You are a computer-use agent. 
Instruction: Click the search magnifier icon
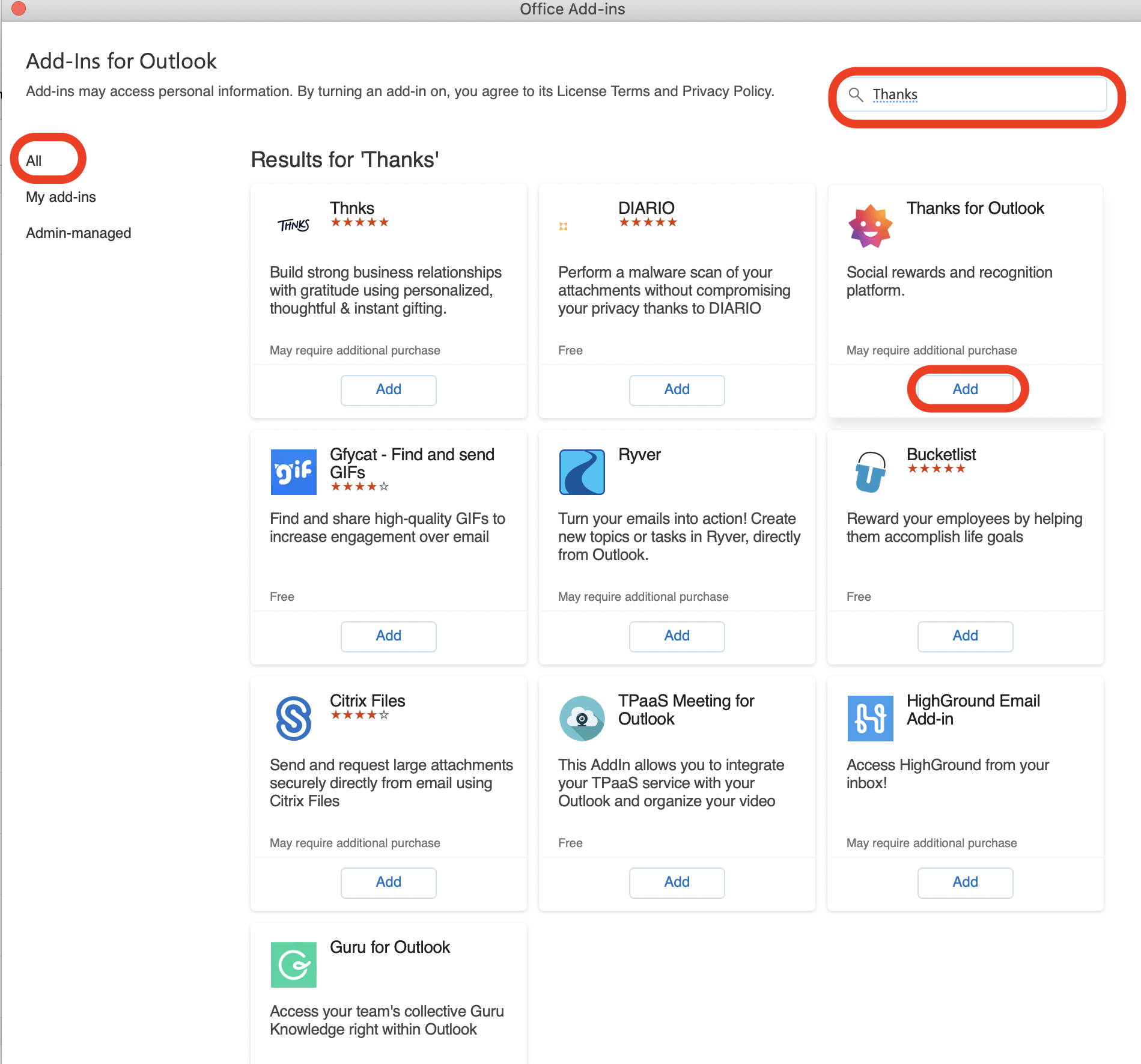[856, 95]
